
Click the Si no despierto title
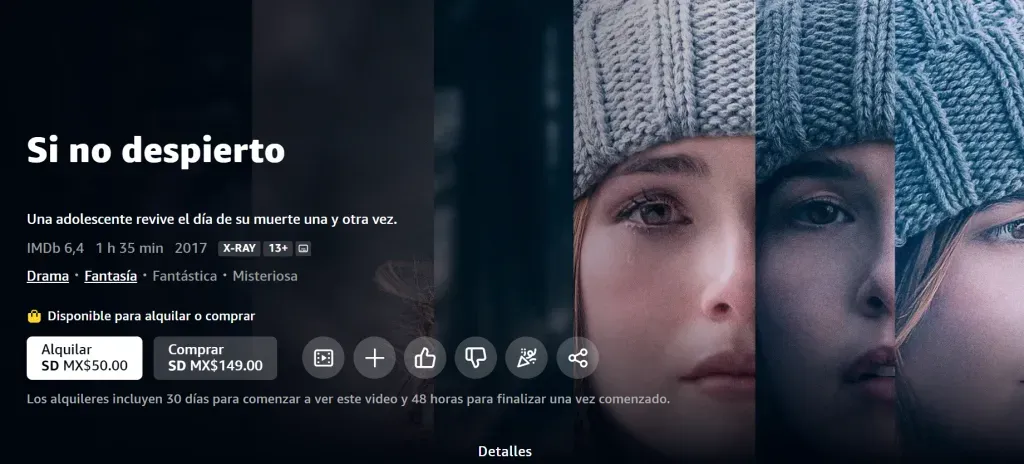click(155, 150)
